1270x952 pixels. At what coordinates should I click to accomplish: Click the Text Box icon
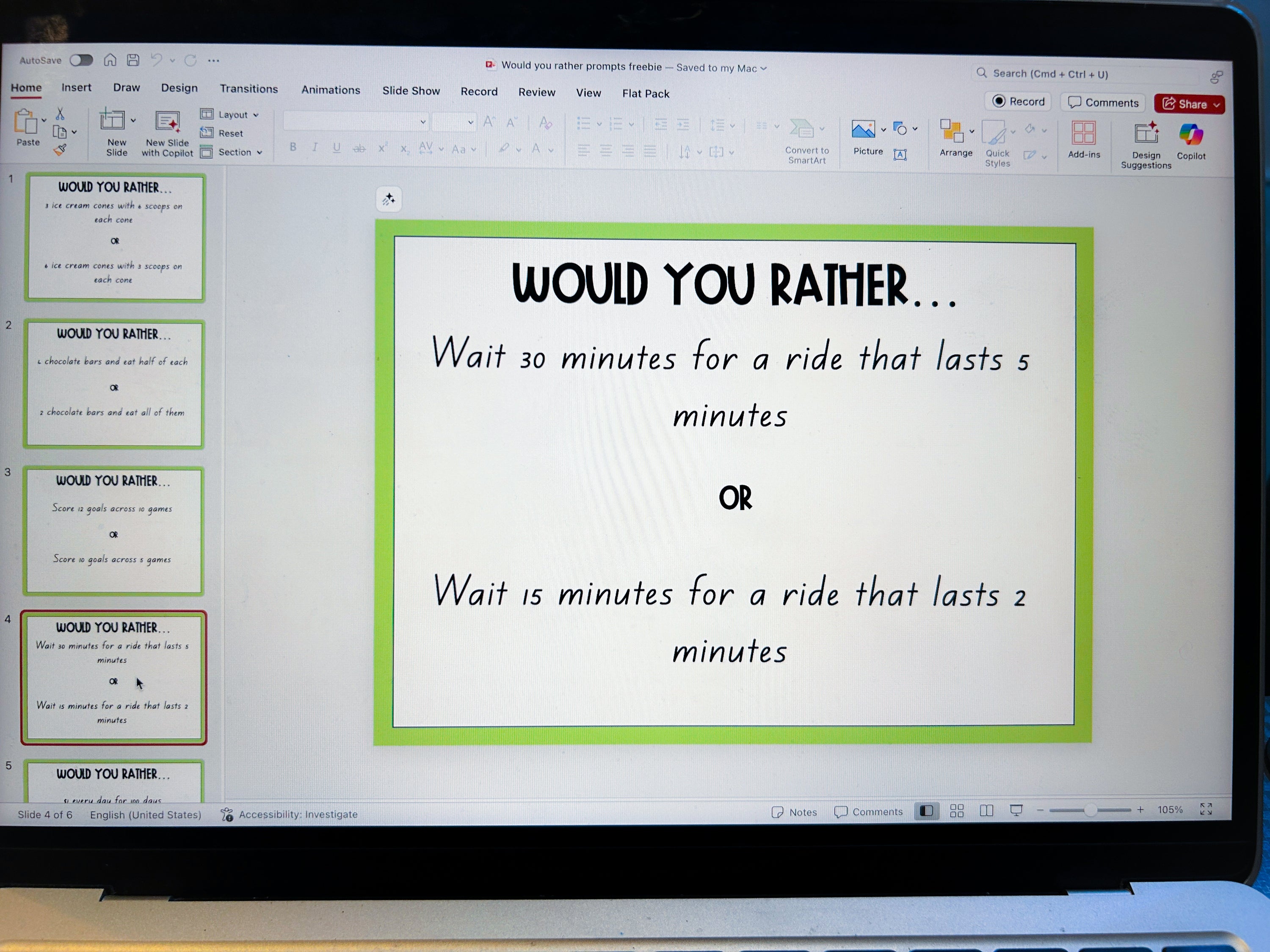(x=900, y=154)
